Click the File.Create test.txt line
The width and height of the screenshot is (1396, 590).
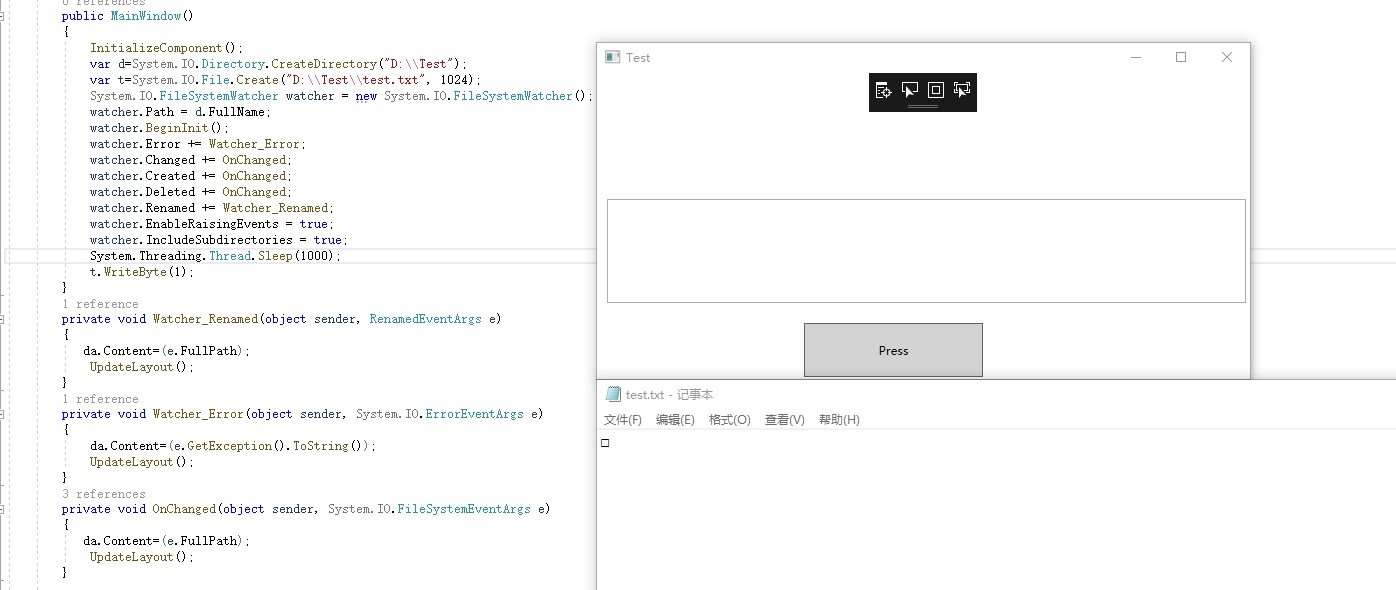pos(286,80)
